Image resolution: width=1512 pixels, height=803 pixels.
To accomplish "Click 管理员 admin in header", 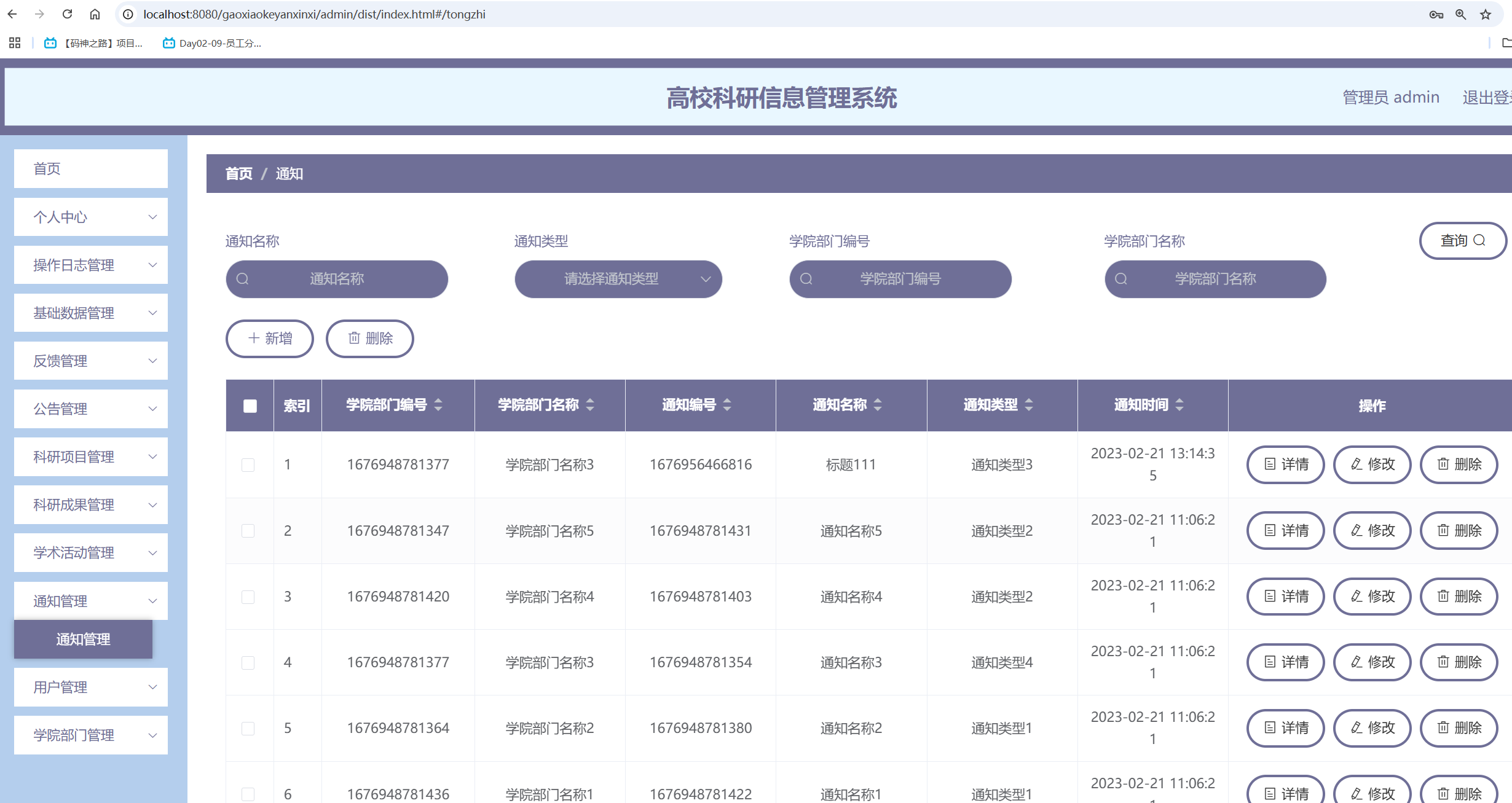I will click(x=1391, y=97).
